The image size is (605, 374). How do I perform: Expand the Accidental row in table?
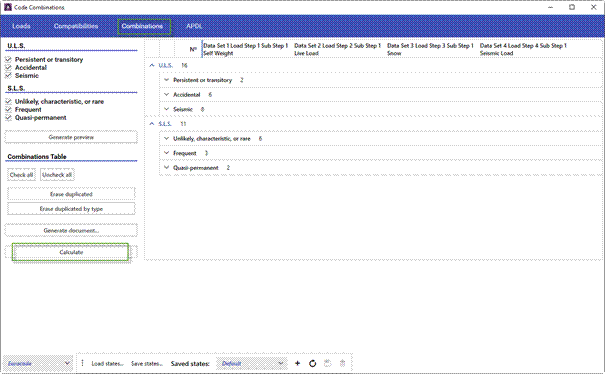point(167,95)
